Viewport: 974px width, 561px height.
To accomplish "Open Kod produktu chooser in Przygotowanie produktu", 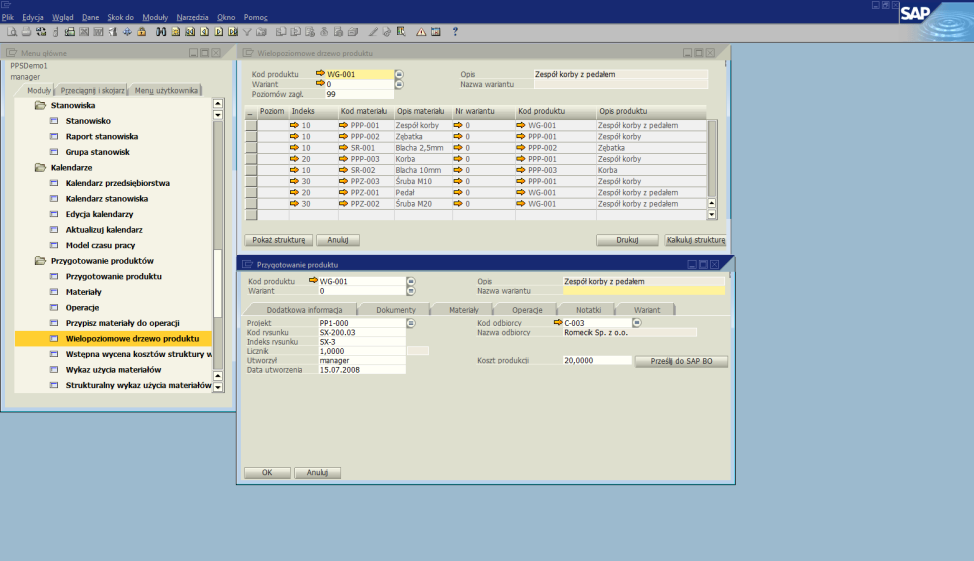I will coord(411,281).
